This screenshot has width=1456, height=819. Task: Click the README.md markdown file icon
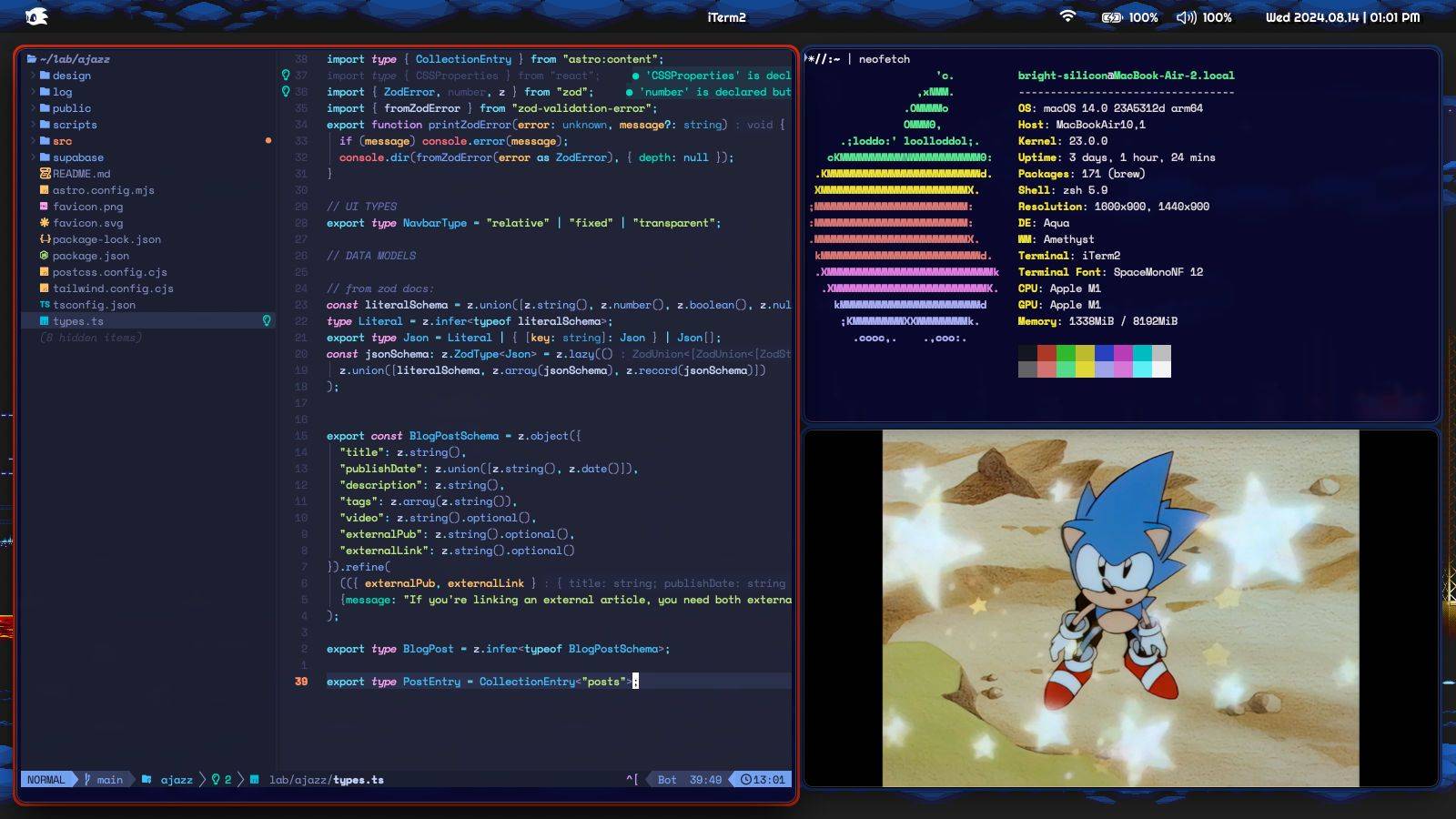(45, 174)
